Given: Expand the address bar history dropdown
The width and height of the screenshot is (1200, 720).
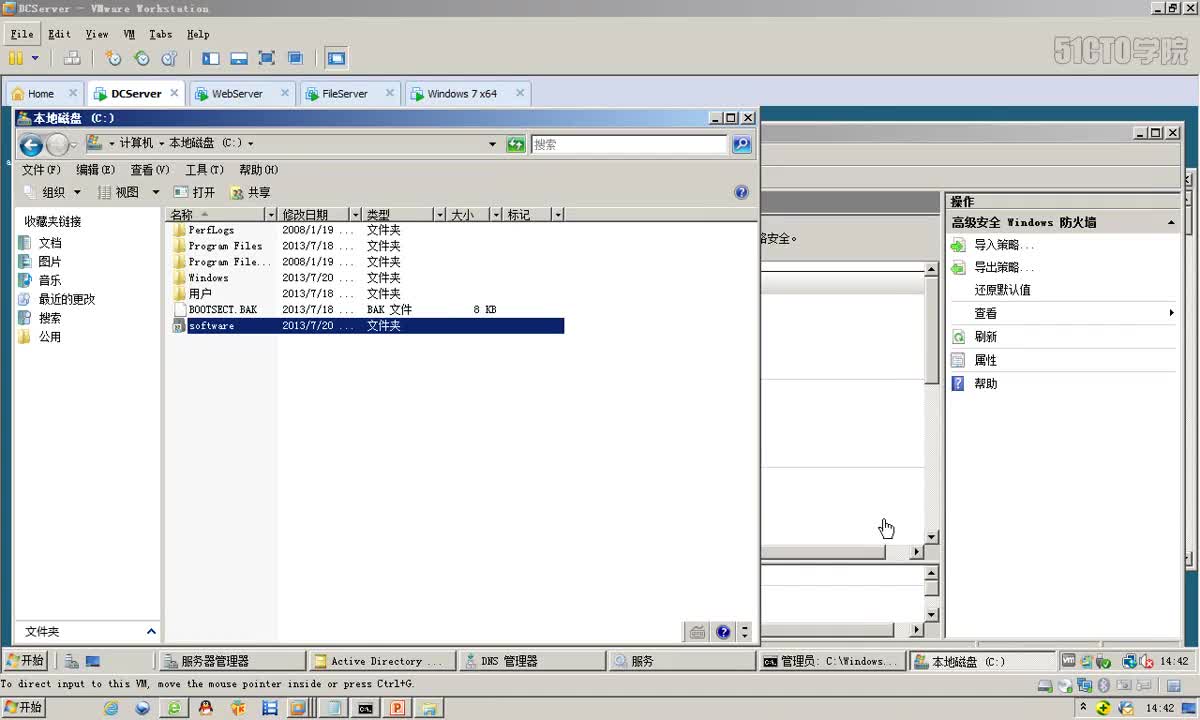Looking at the screenshot, I should click(x=492, y=144).
